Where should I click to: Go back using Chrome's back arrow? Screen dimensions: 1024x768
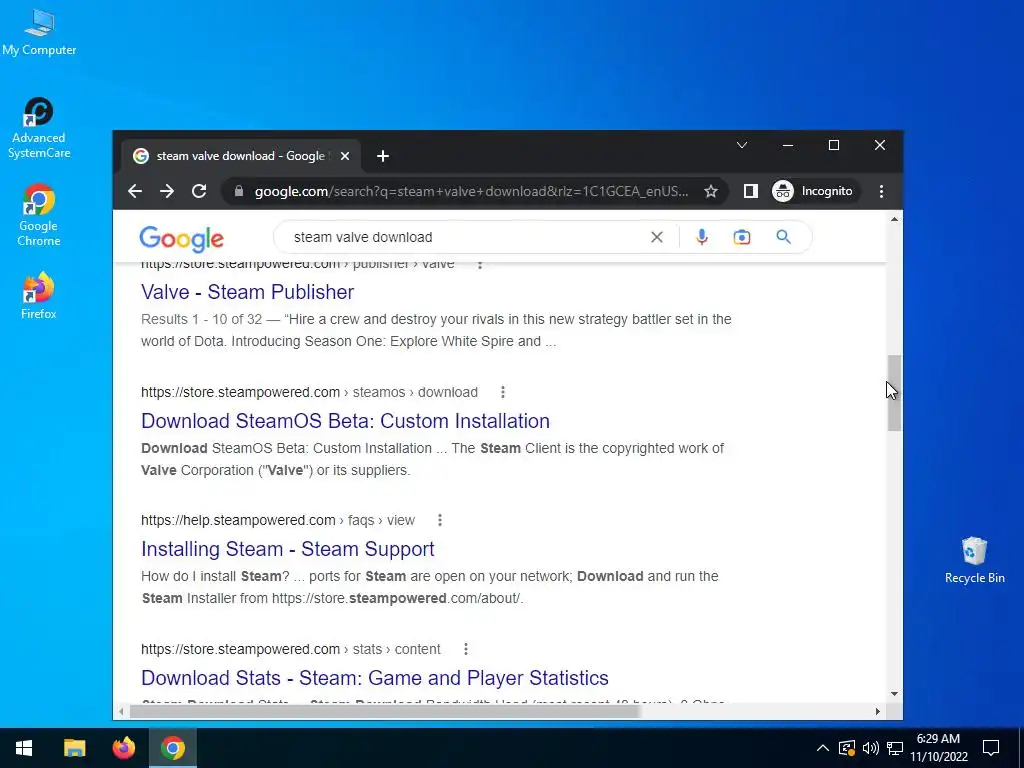point(135,191)
